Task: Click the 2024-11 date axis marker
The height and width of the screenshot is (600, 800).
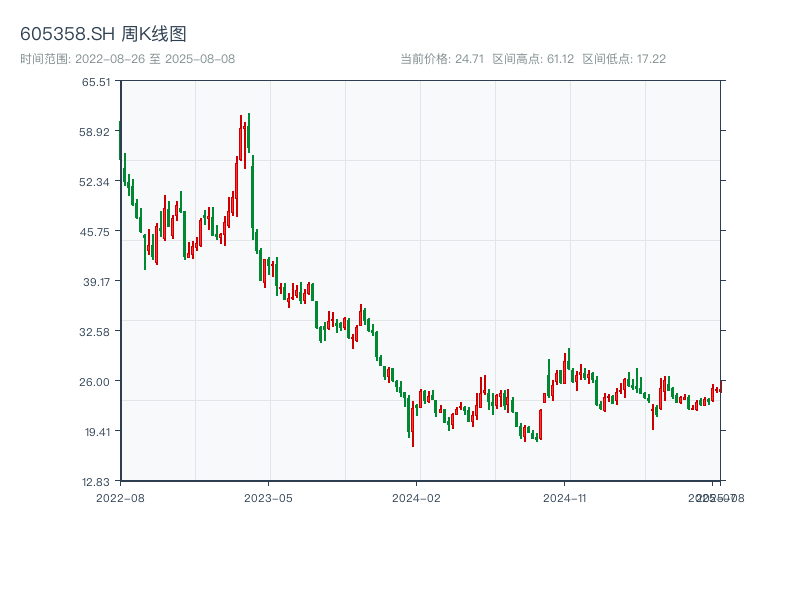Action: coord(566,497)
